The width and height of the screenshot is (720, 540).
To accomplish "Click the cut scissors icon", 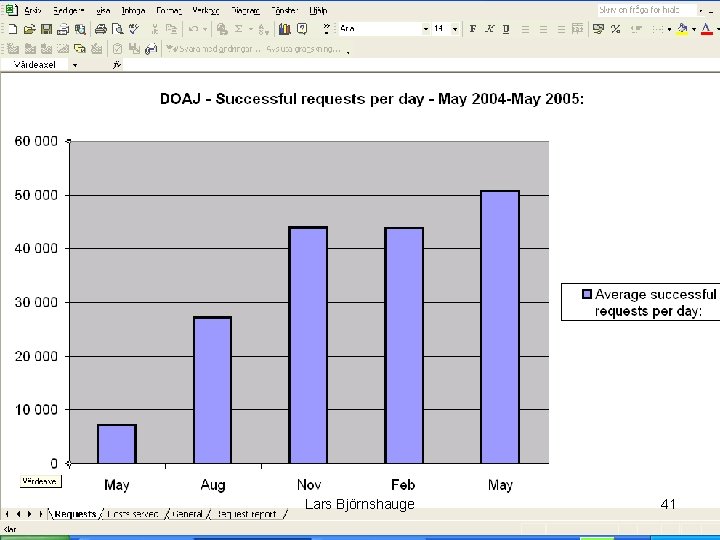I will 155,29.
